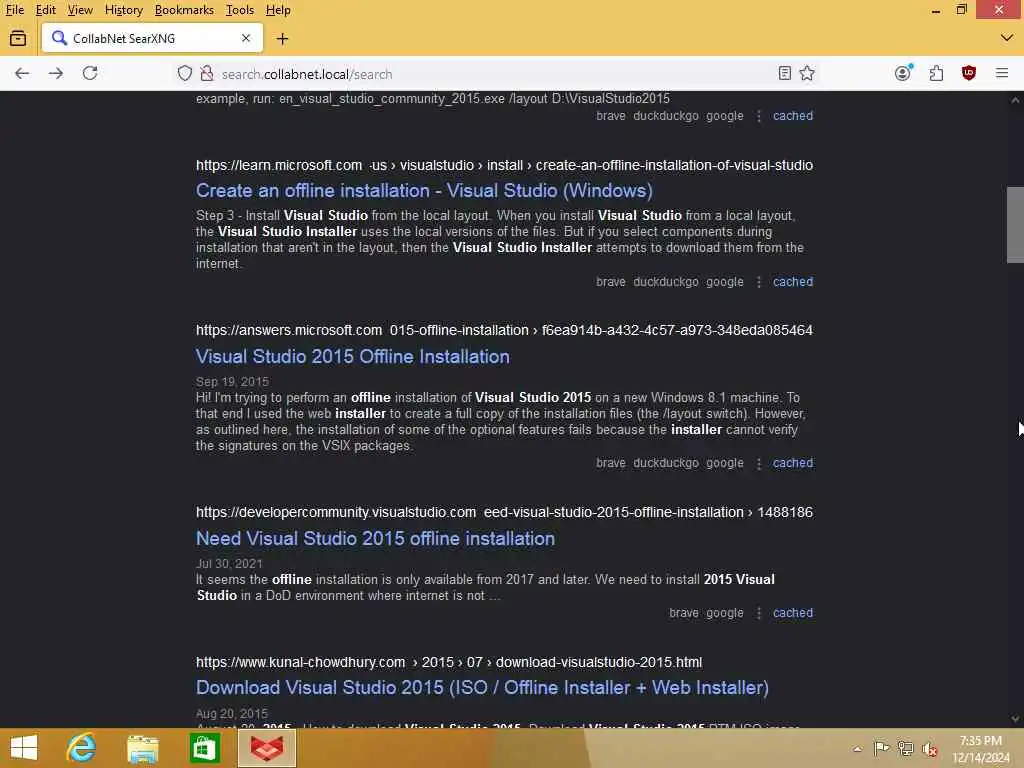The image size is (1024, 768).
Task: Click the 'Jul 30, 2021' date text
Action: point(229,564)
